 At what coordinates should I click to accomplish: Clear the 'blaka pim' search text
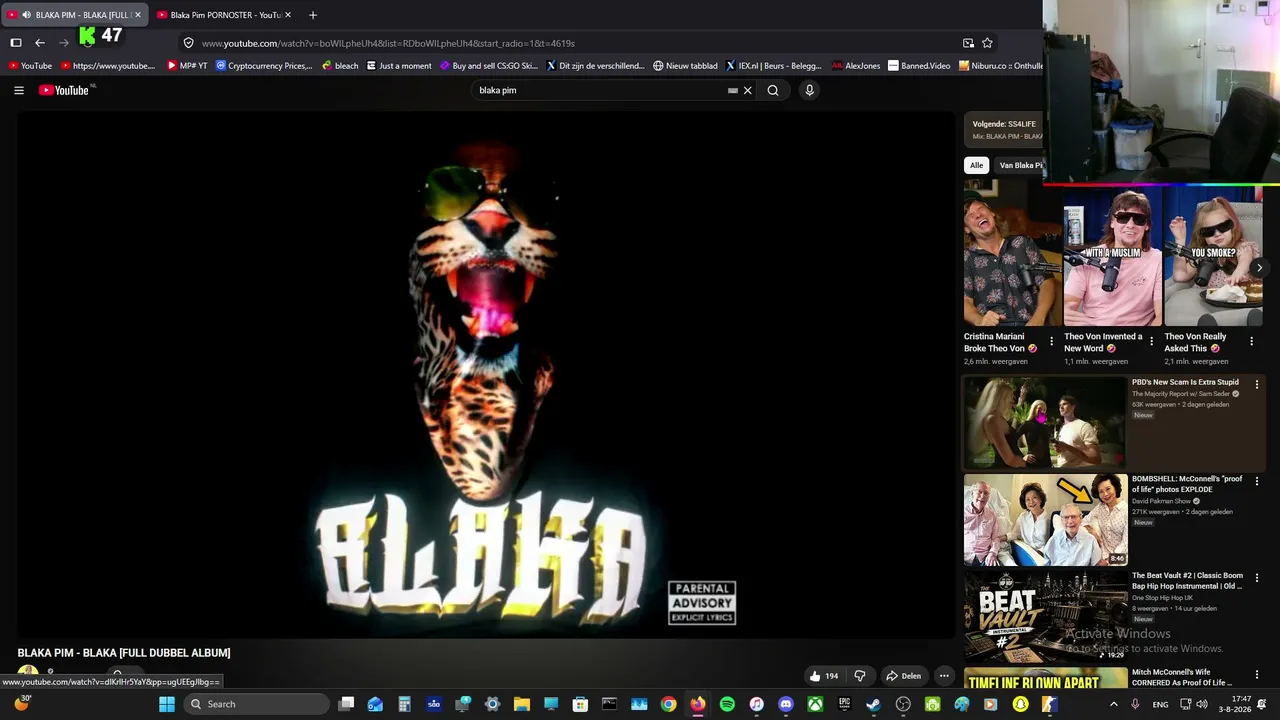(747, 90)
